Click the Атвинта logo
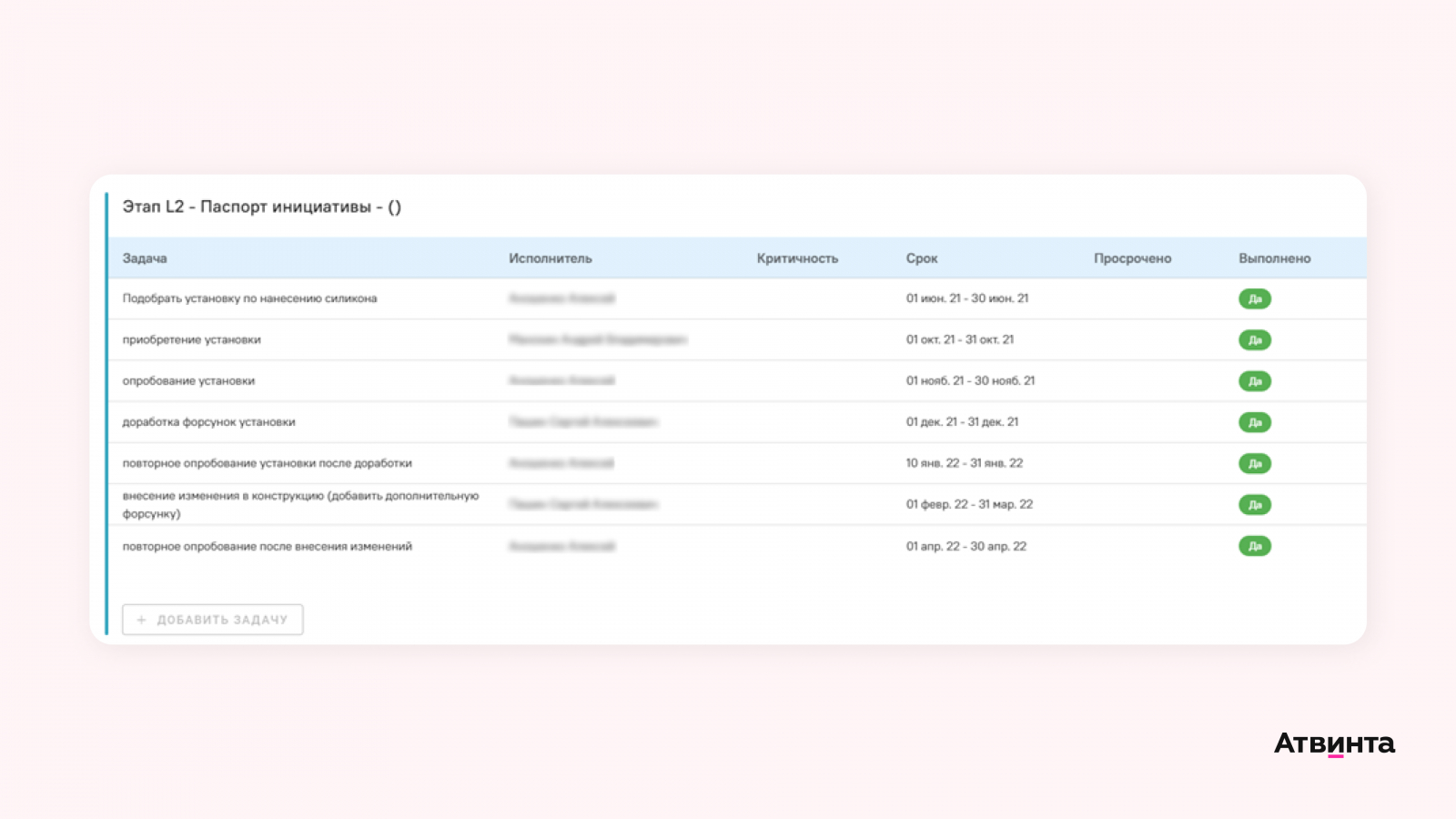Image resolution: width=1456 pixels, height=819 pixels. [1334, 743]
